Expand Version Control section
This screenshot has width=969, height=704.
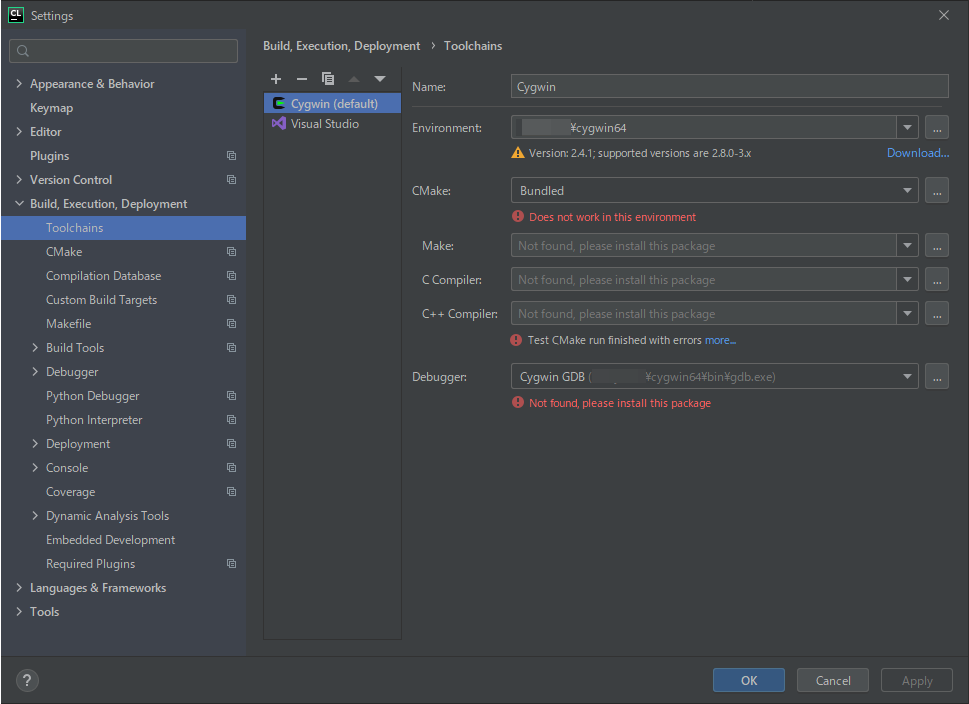[19, 179]
